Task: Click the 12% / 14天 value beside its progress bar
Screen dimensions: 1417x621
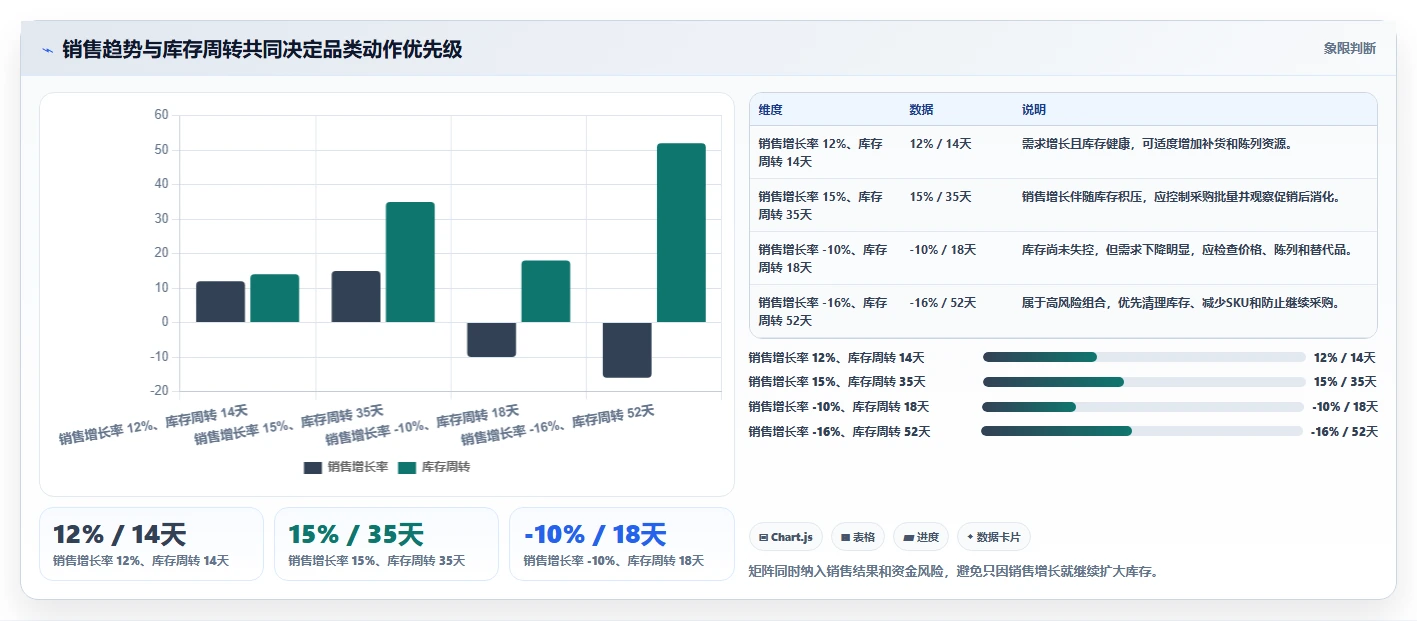Action: 1345,357
